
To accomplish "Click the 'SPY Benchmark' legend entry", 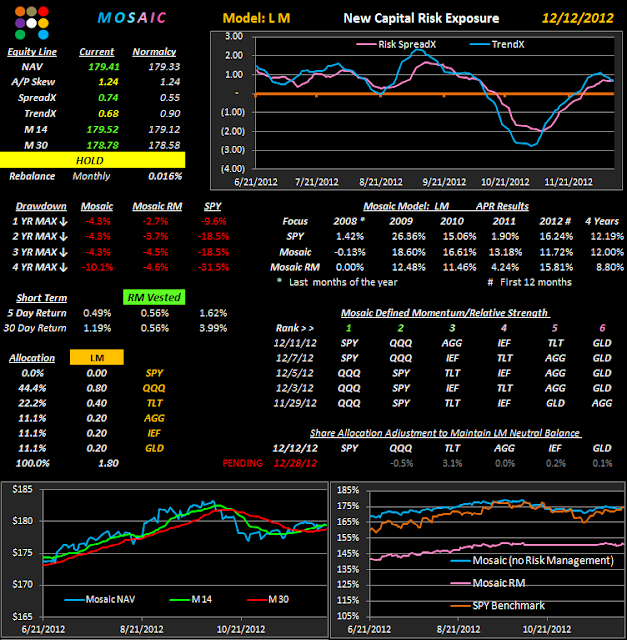I will tap(498, 606).
